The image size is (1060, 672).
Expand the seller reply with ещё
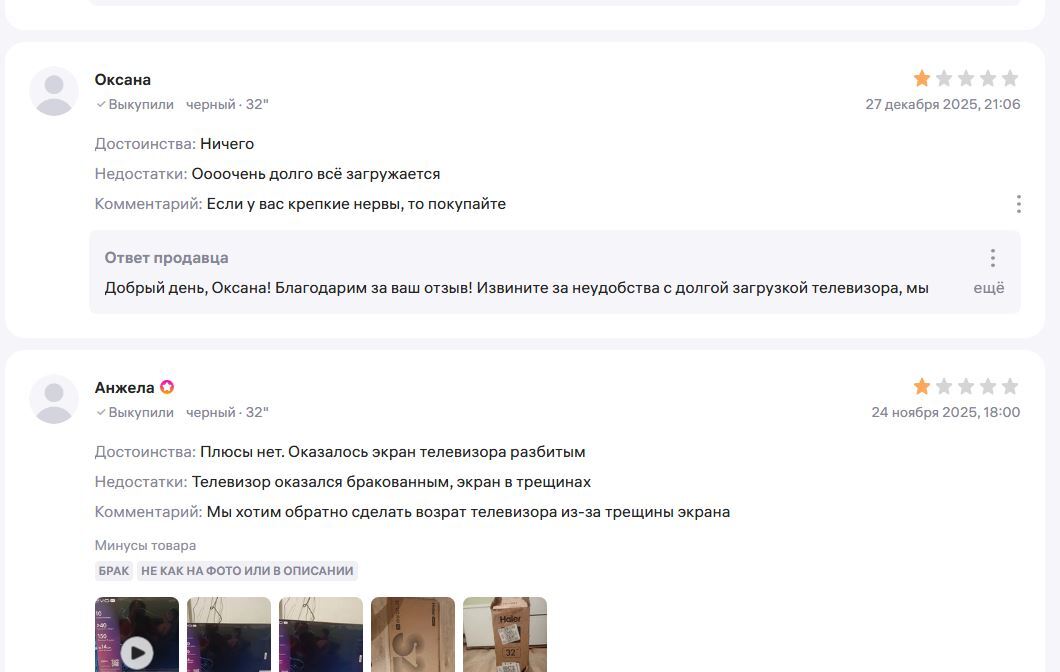point(988,288)
